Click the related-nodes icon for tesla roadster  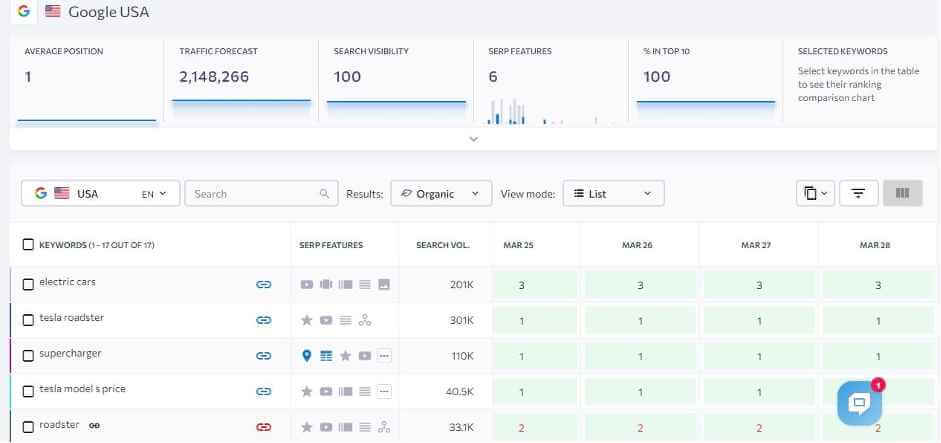tap(364, 320)
